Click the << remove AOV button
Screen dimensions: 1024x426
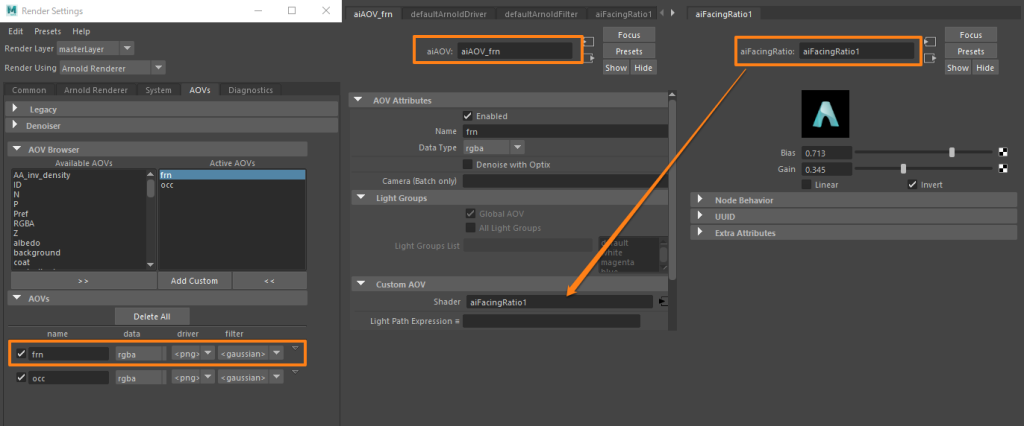point(269,281)
